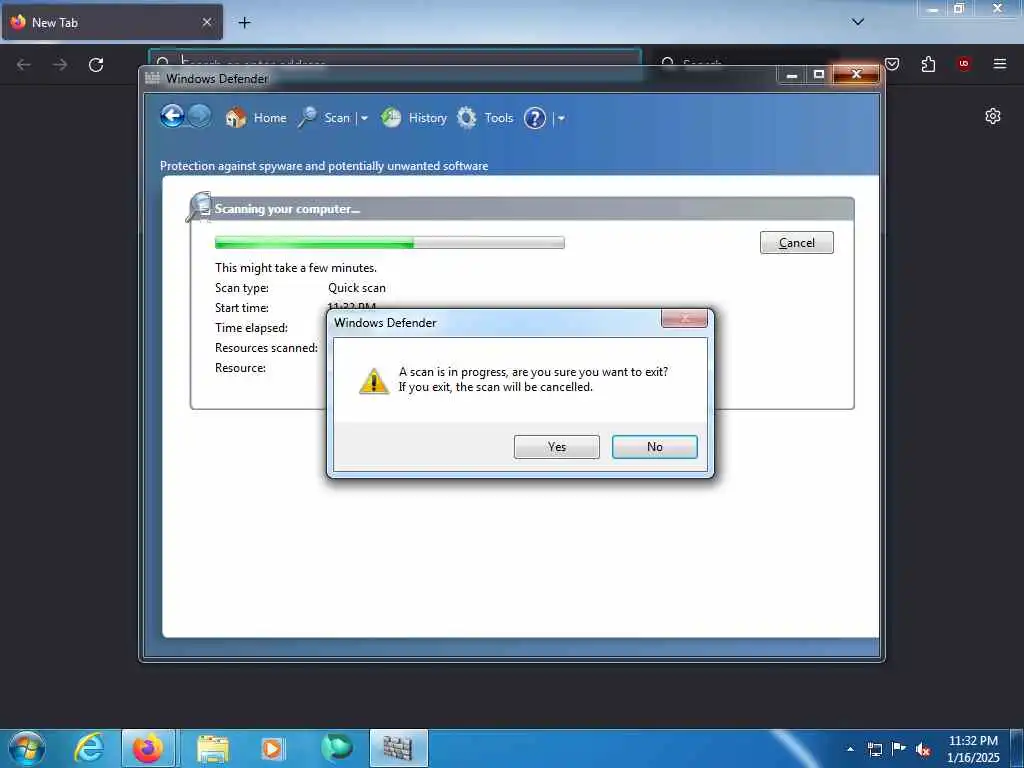1024x768 pixels.
Task: Click the muted volume tray icon
Action: (x=923, y=749)
